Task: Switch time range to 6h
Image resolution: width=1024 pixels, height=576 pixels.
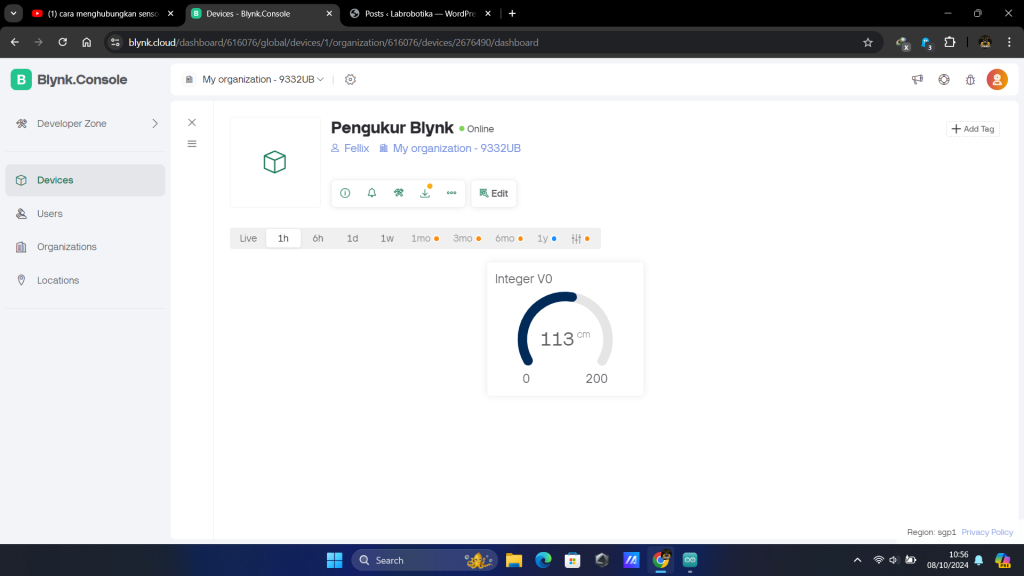Action: [318, 239]
